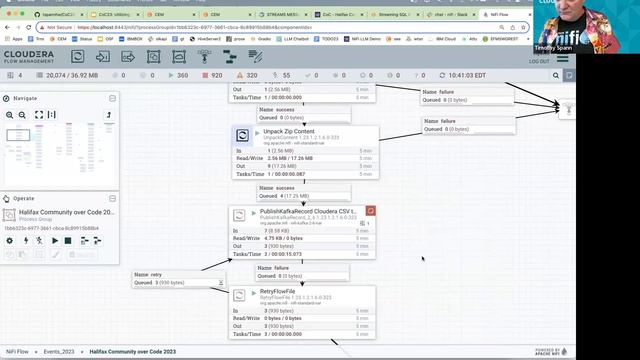The height and width of the screenshot is (360, 640).
Task: Open the HiveServer2 bookmark
Action: (205, 39)
